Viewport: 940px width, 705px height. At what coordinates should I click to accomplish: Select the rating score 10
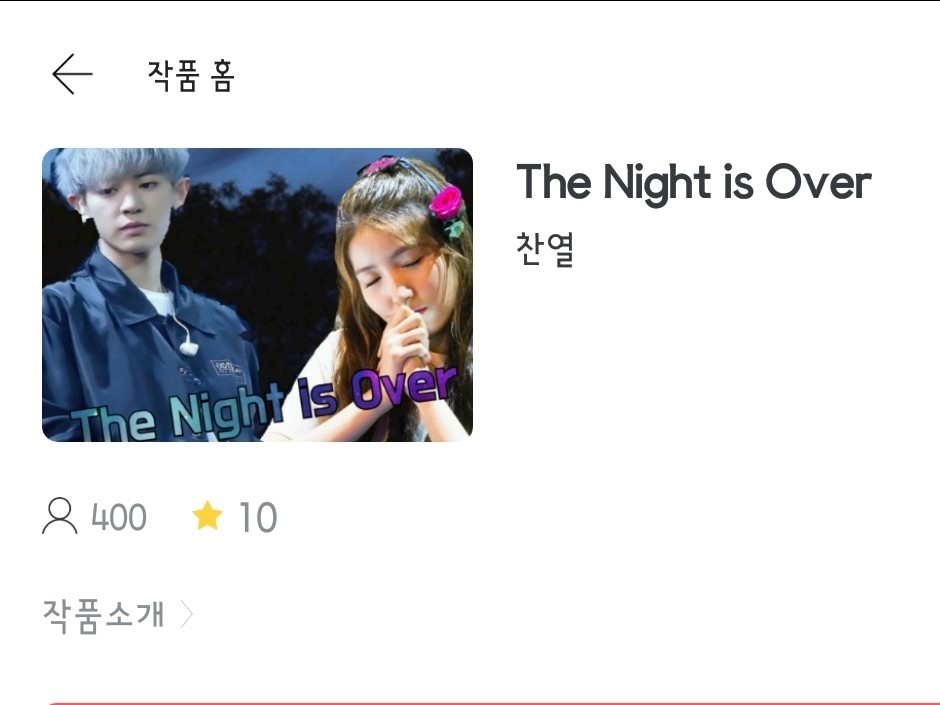(258, 517)
